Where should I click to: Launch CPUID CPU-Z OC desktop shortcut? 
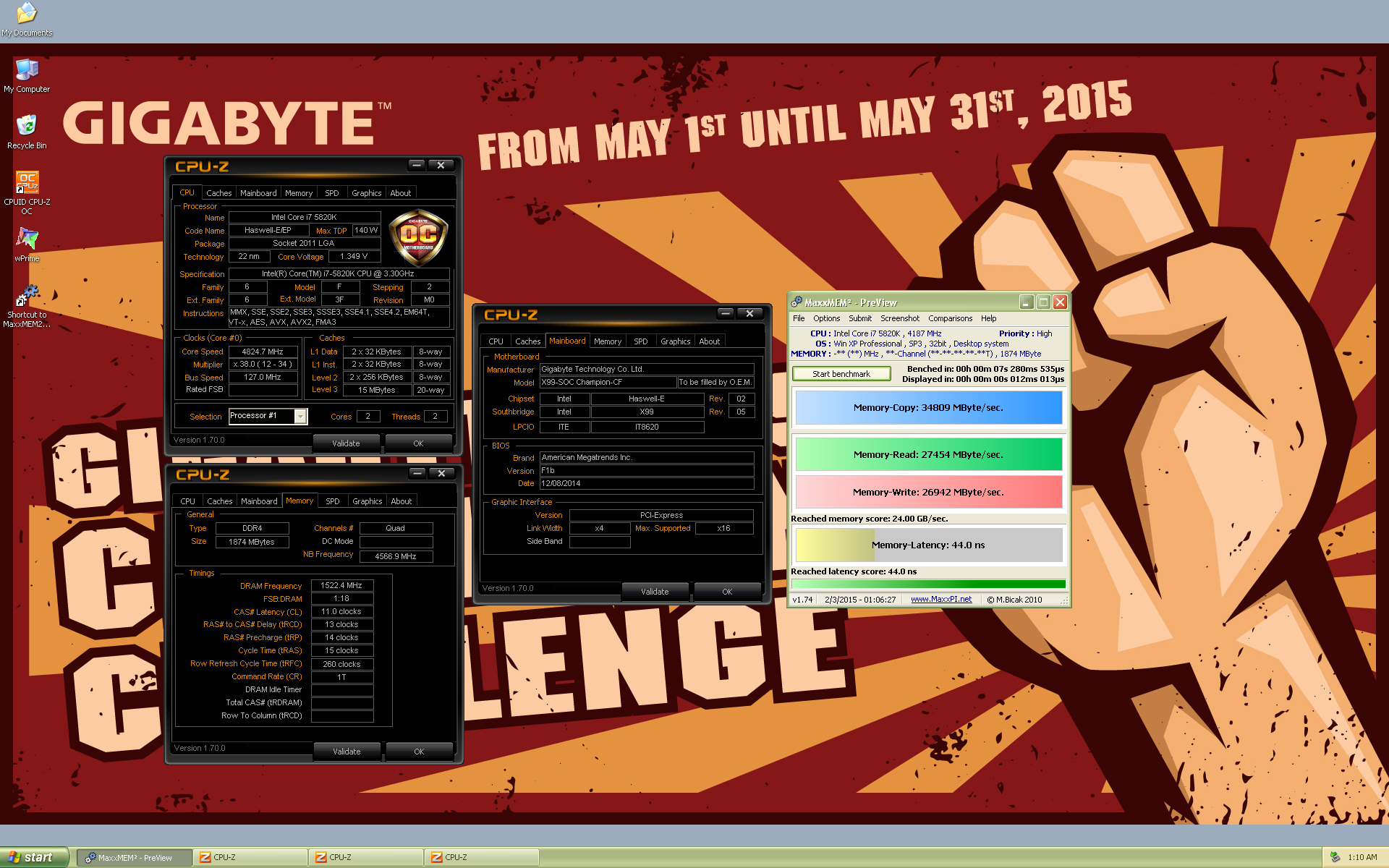27,192
